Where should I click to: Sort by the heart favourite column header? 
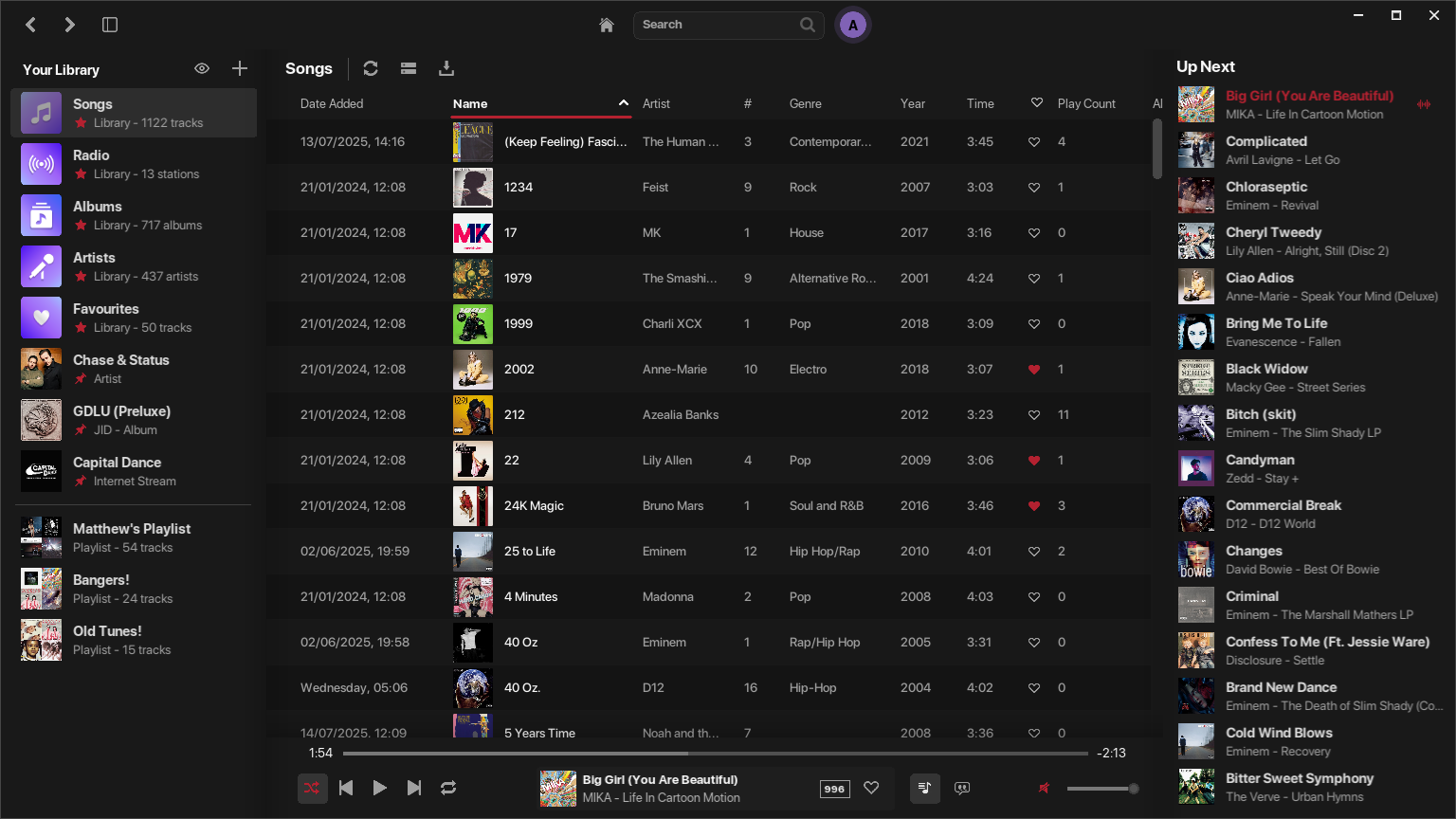pyautogui.click(x=1037, y=103)
